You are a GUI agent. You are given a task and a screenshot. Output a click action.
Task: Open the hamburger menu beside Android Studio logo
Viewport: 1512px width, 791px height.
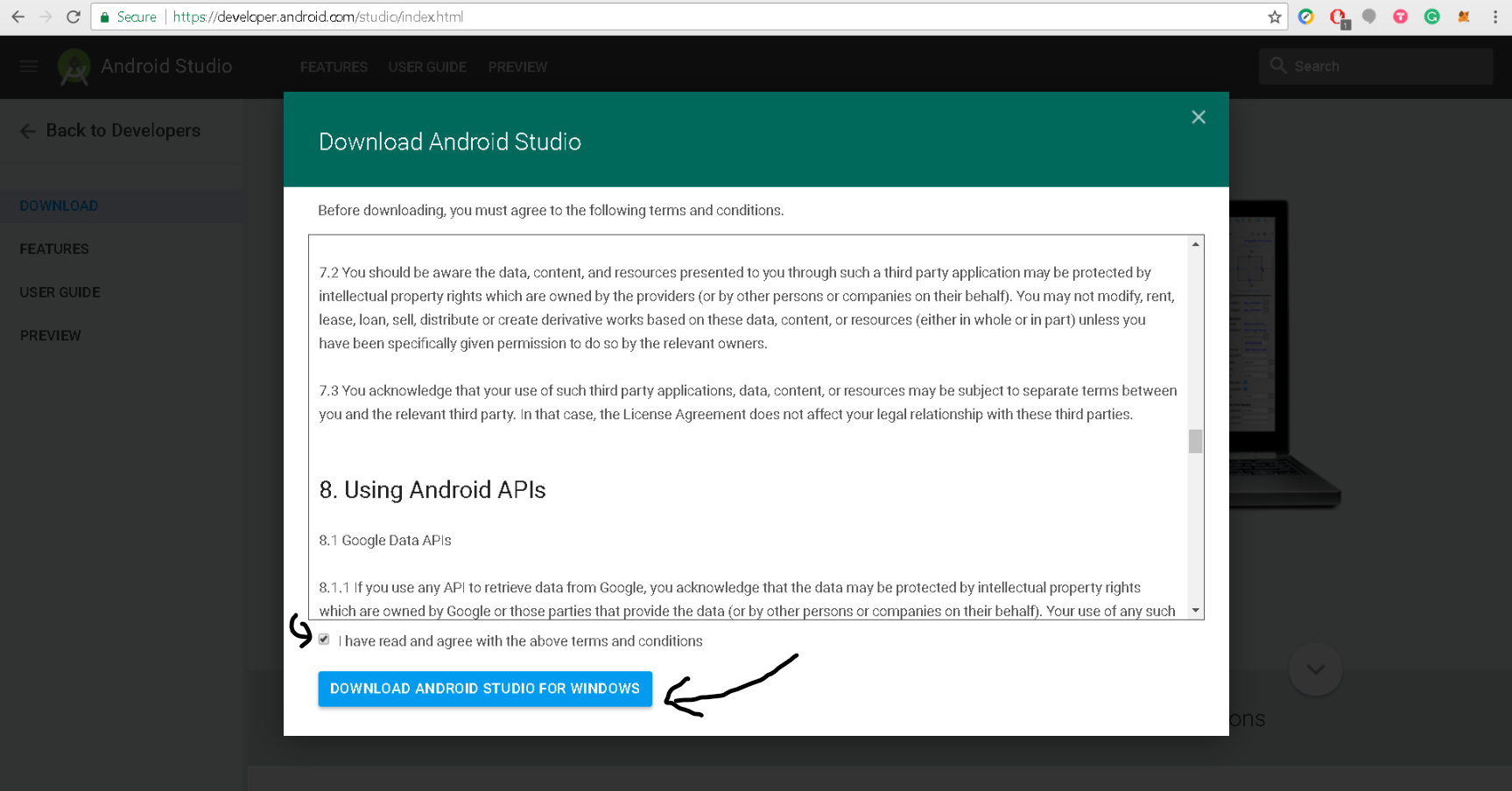click(29, 66)
